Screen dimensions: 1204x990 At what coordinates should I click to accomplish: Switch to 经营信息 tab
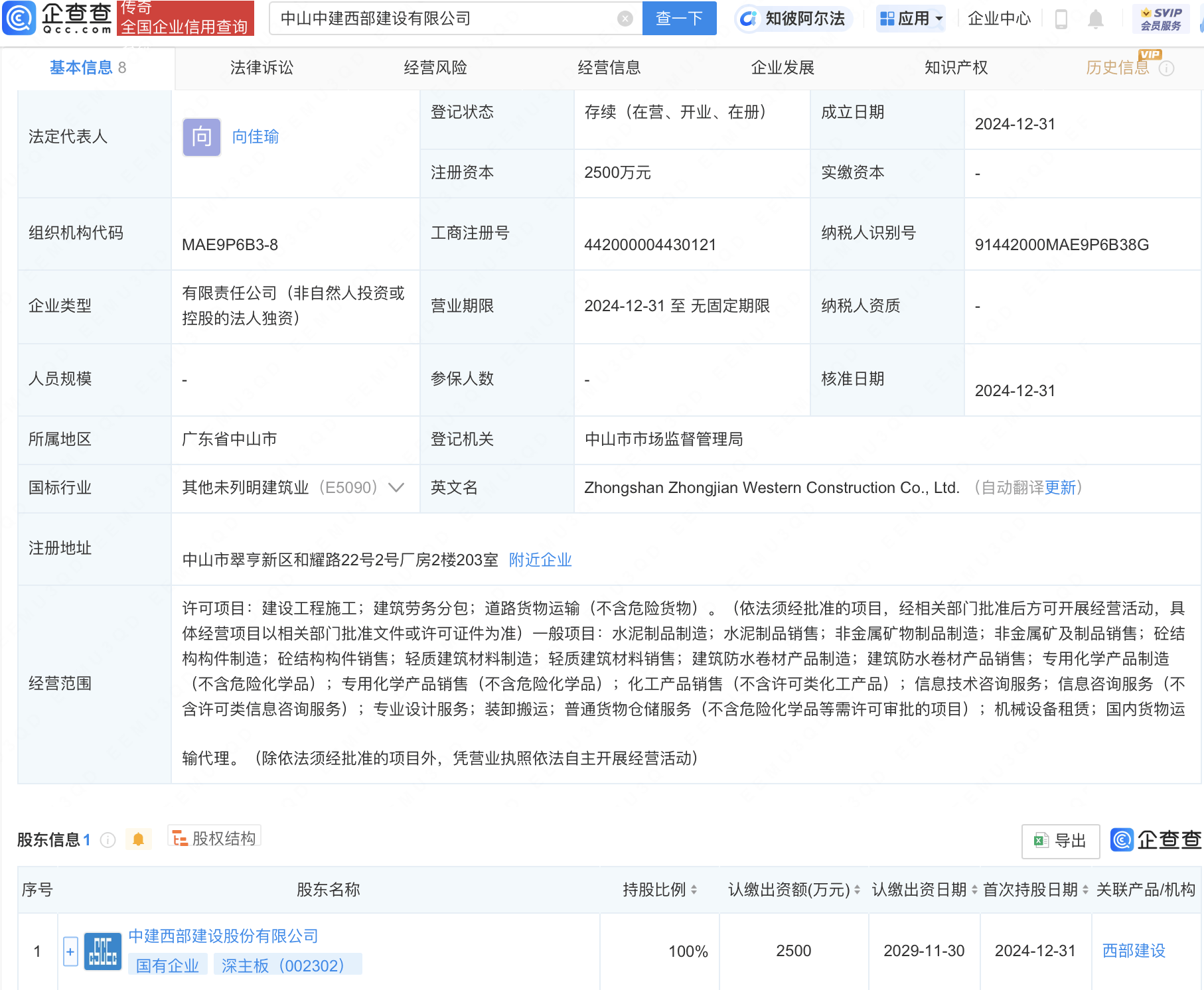click(609, 68)
